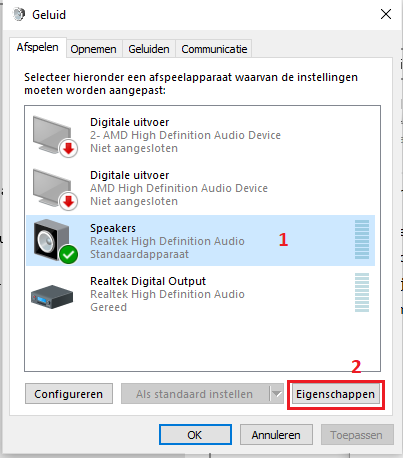Viewport: 403px width, 458px height.
Task: Confirm with the OK button
Action: [195, 435]
